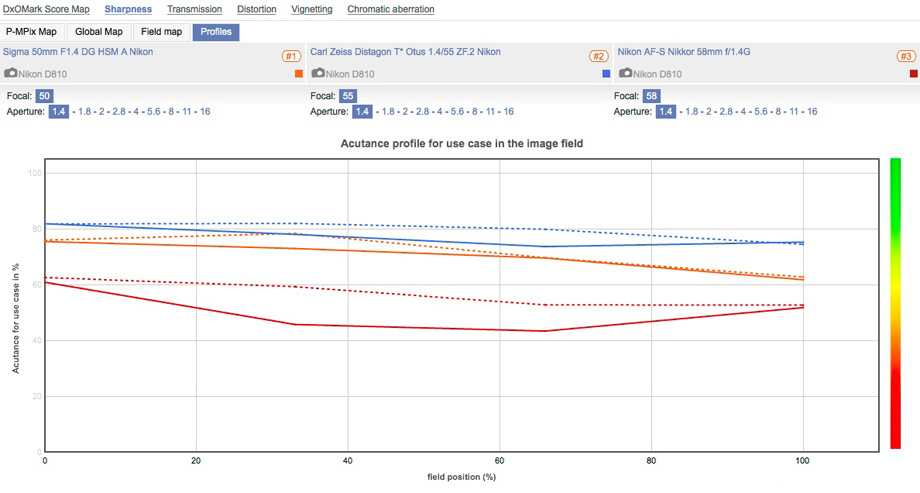The image size is (920, 493).
Task: Switch to the Transmission tab
Action: (x=194, y=9)
